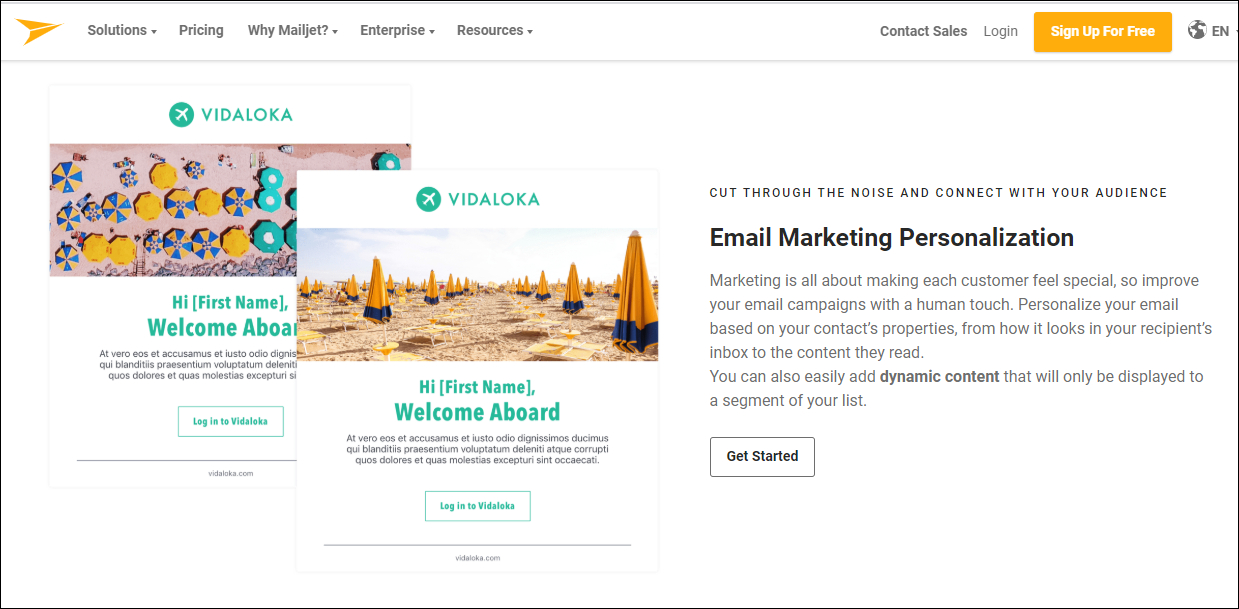This screenshot has width=1239, height=609.
Task: Click the beach umbrellas photo in front email
Action: pyautogui.click(x=477, y=294)
